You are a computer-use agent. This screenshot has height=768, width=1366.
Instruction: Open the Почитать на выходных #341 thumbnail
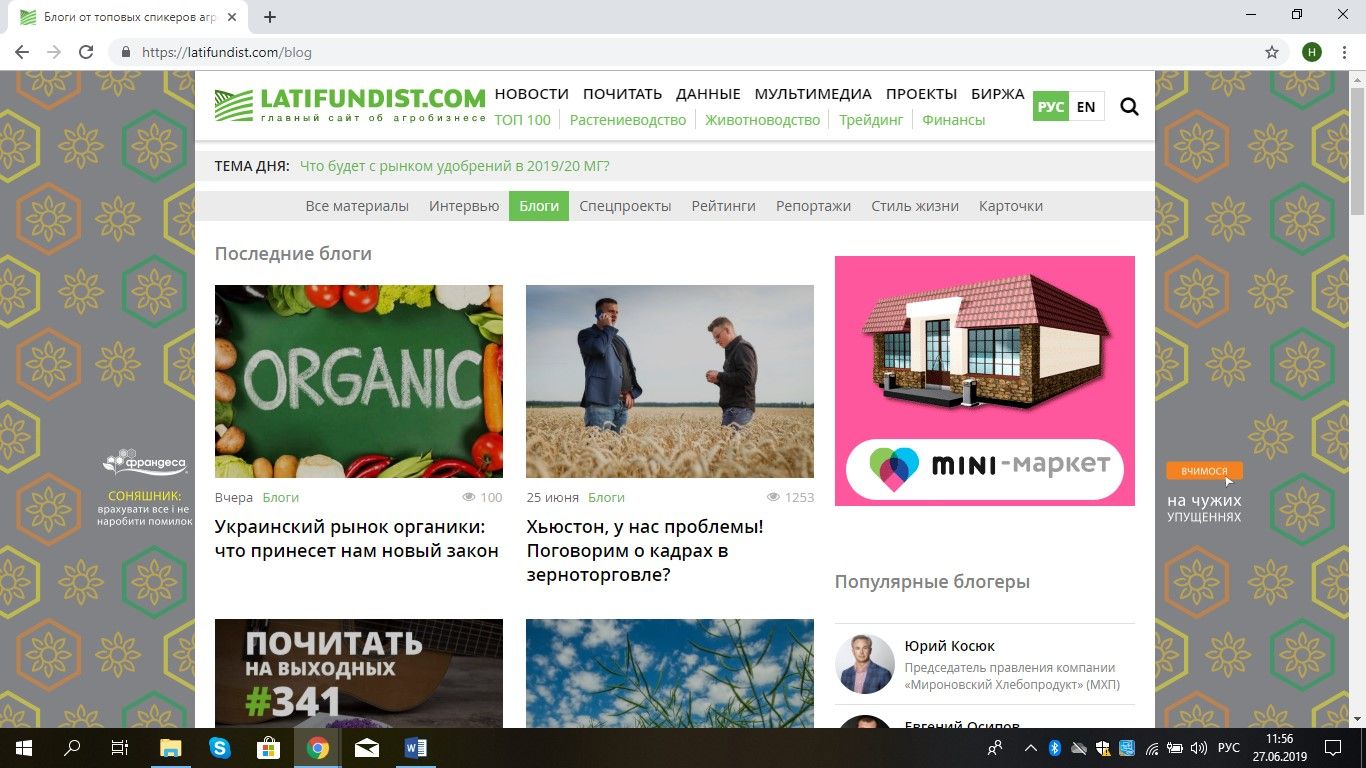[359, 673]
